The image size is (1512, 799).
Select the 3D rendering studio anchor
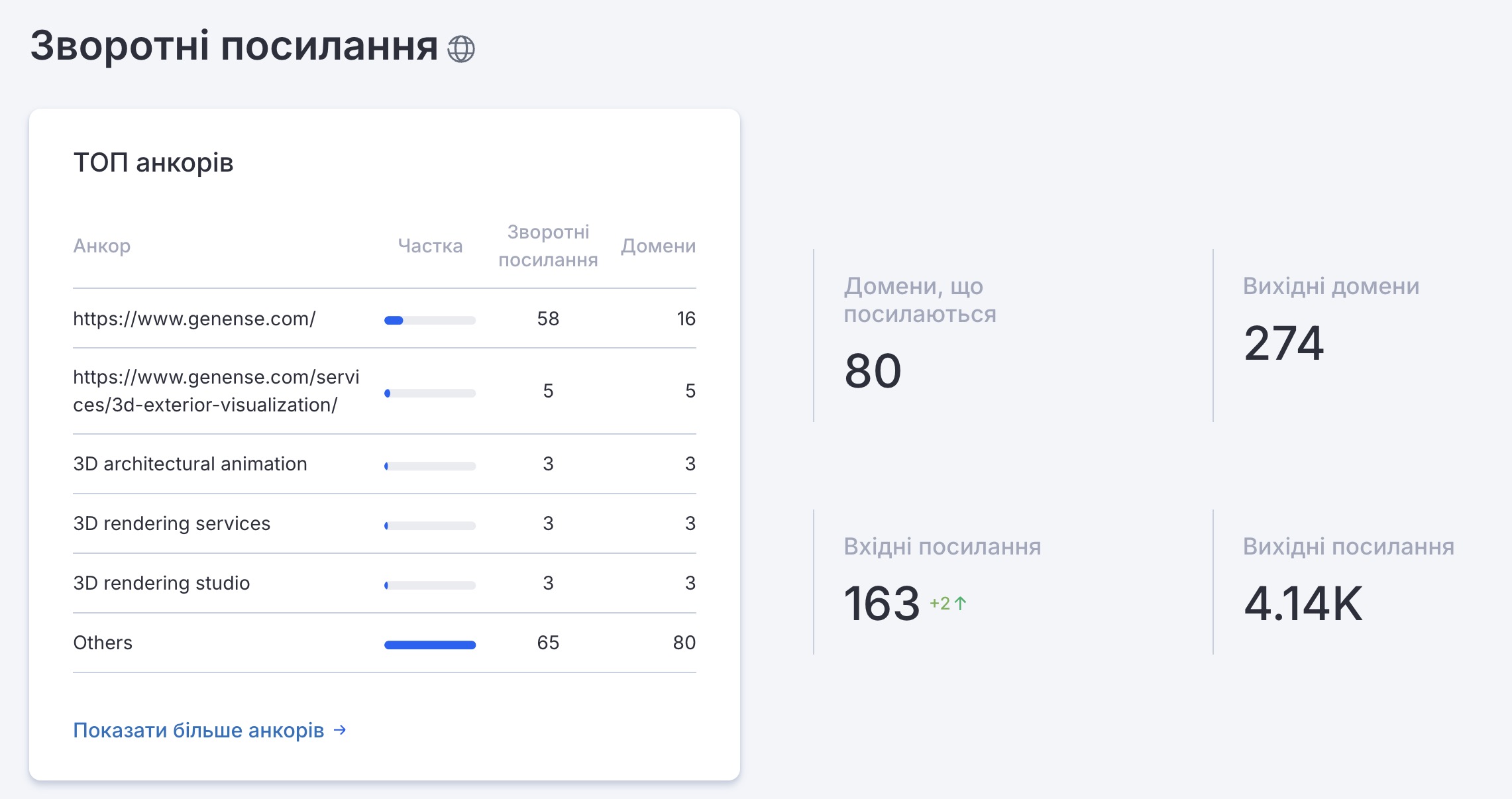click(x=162, y=583)
